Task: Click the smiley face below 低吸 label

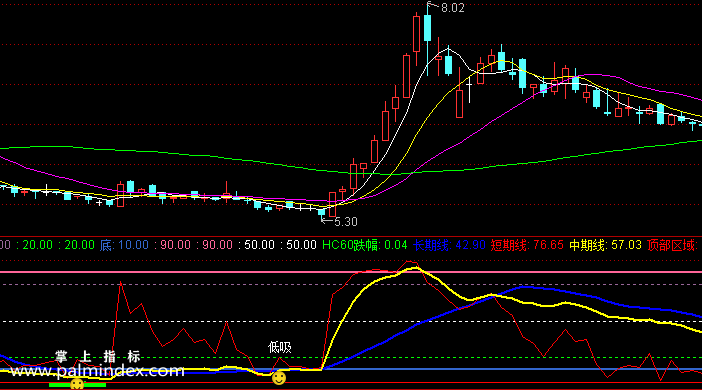Action: pyautogui.click(x=279, y=377)
